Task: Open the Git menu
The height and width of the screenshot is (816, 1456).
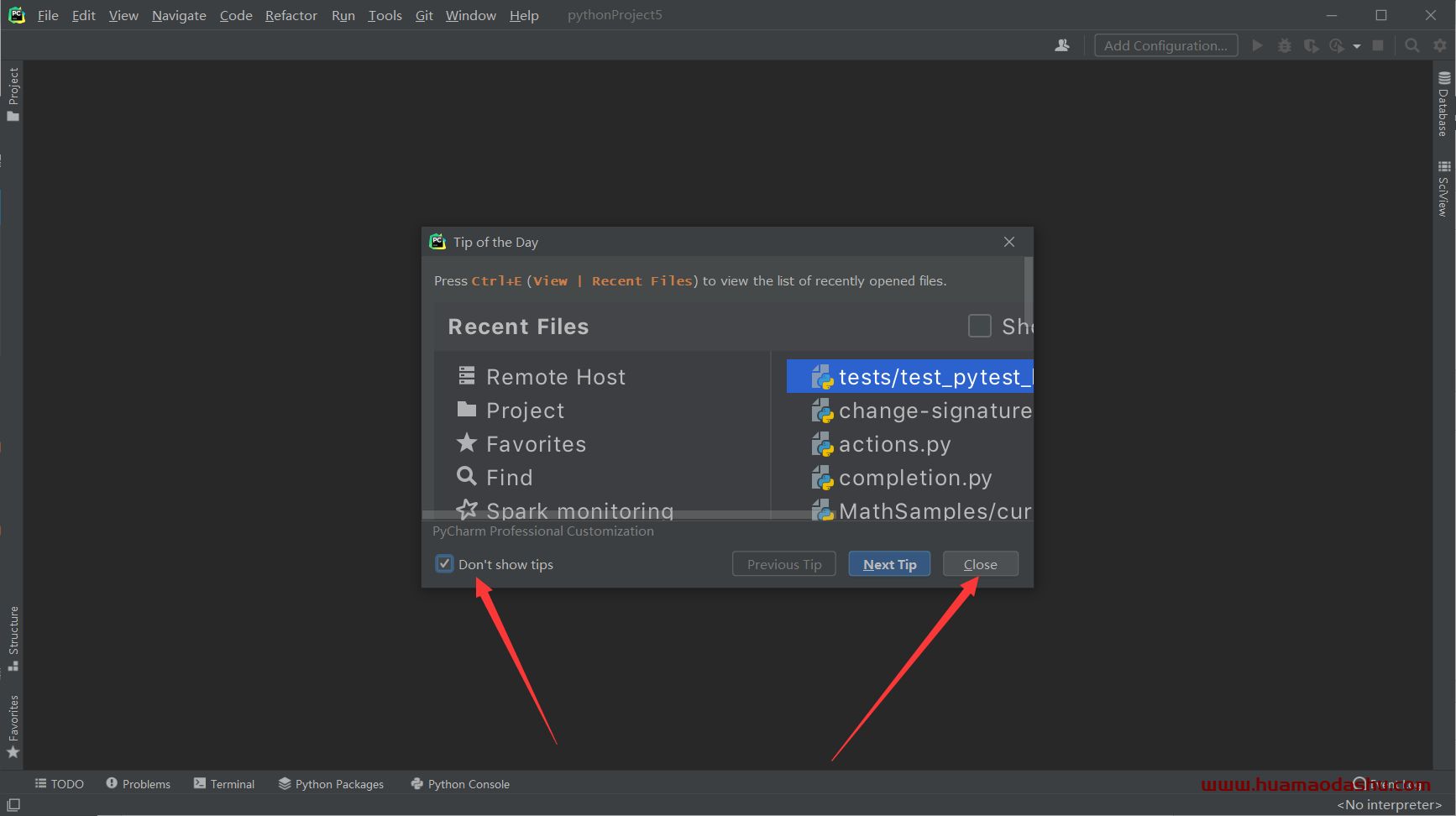Action: click(424, 15)
